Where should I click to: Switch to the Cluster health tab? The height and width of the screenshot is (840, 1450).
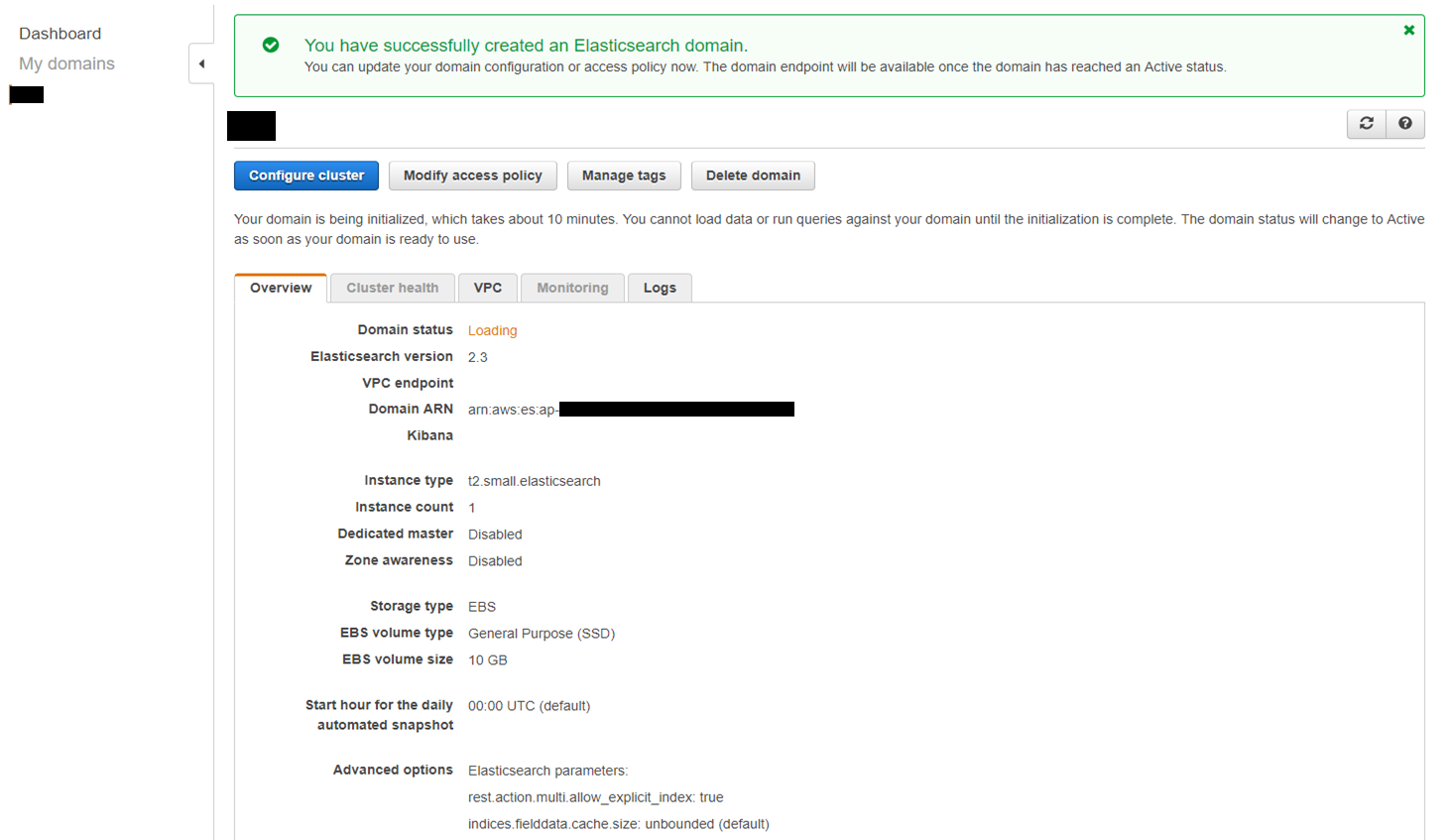pyautogui.click(x=393, y=288)
